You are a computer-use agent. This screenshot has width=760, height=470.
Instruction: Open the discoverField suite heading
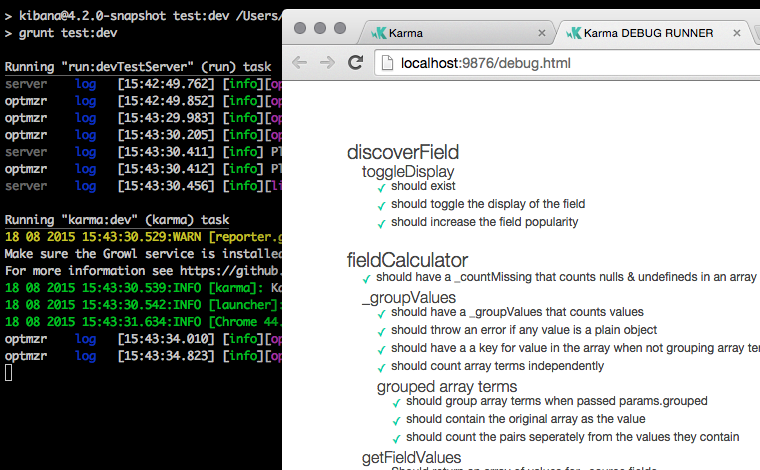[403, 152]
